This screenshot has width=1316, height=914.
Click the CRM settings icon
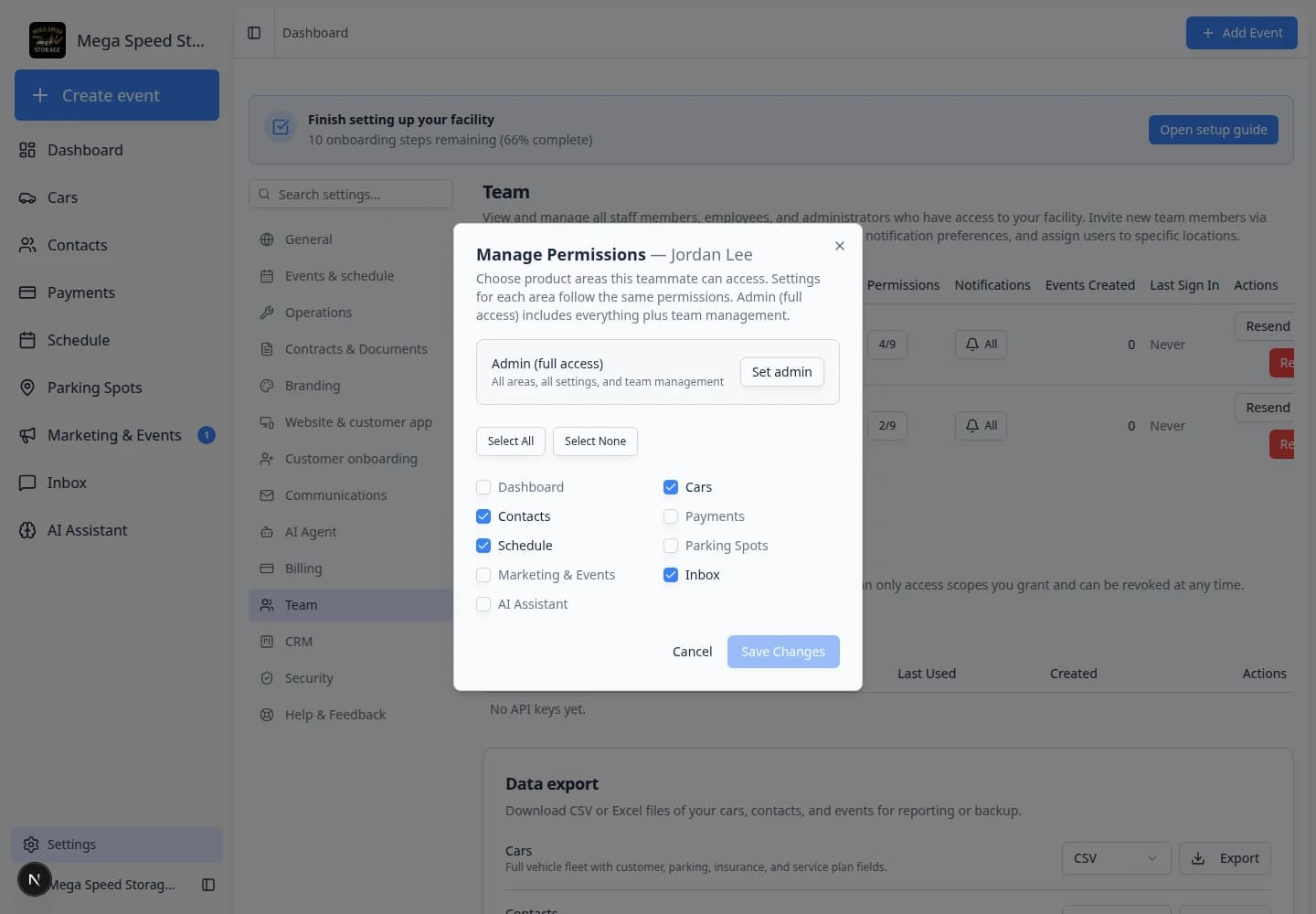pyautogui.click(x=267, y=642)
